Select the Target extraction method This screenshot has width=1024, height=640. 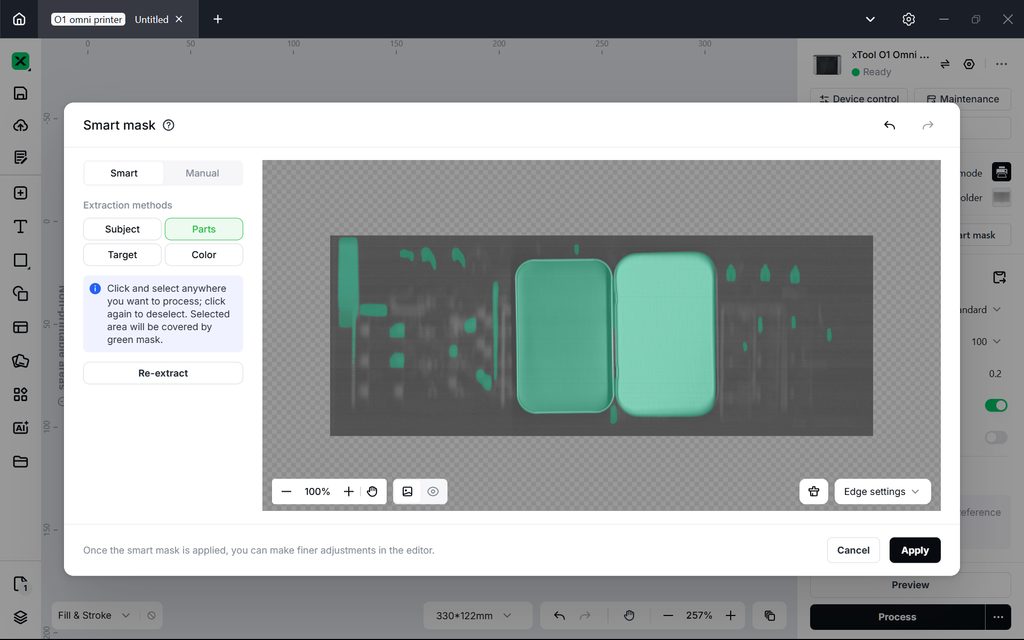[122, 255]
